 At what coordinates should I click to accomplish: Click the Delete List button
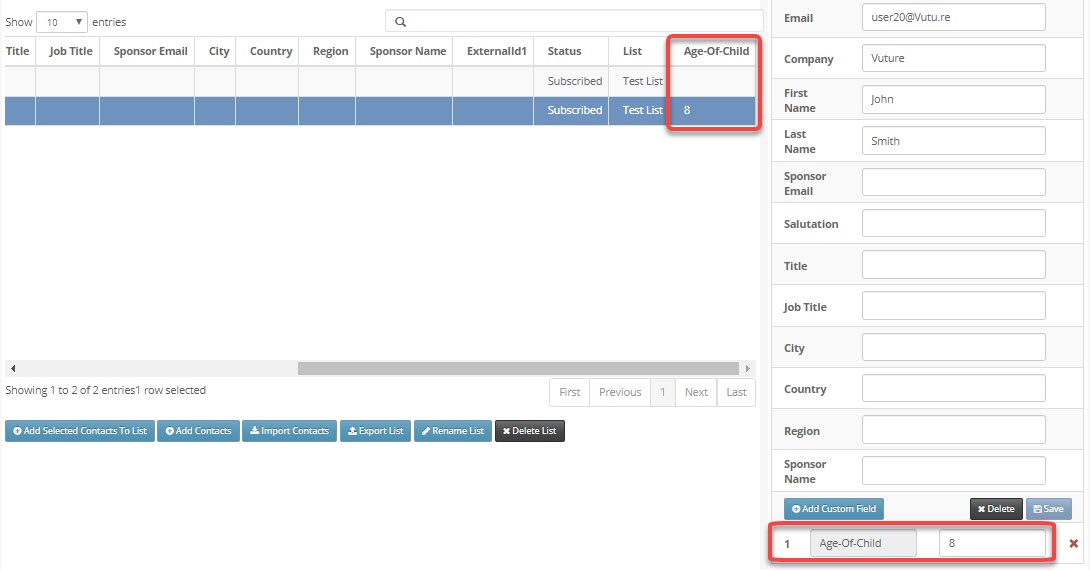point(530,431)
